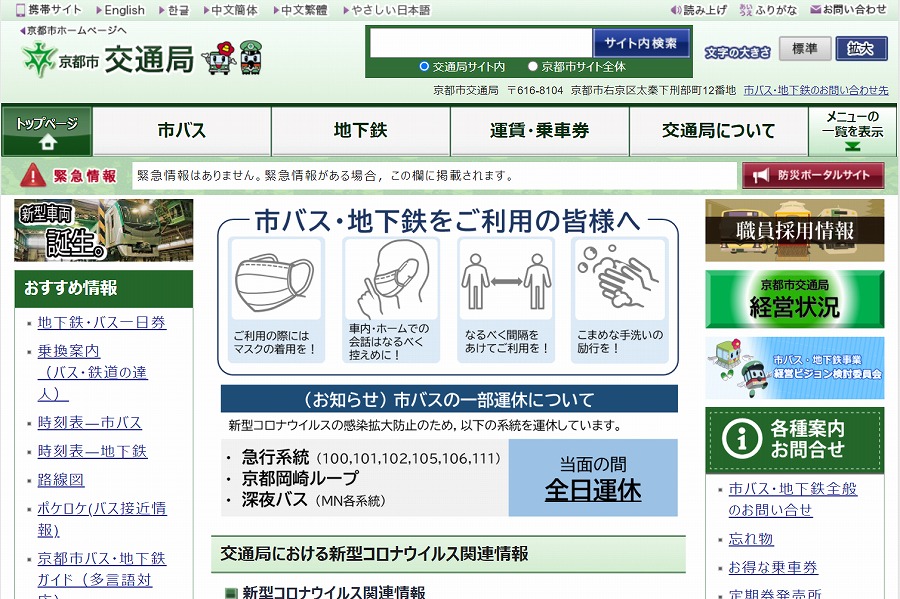Go to 京都市ホームページへ link
Image resolution: width=900 pixels, height=599 pixels.
coord(73,30)
